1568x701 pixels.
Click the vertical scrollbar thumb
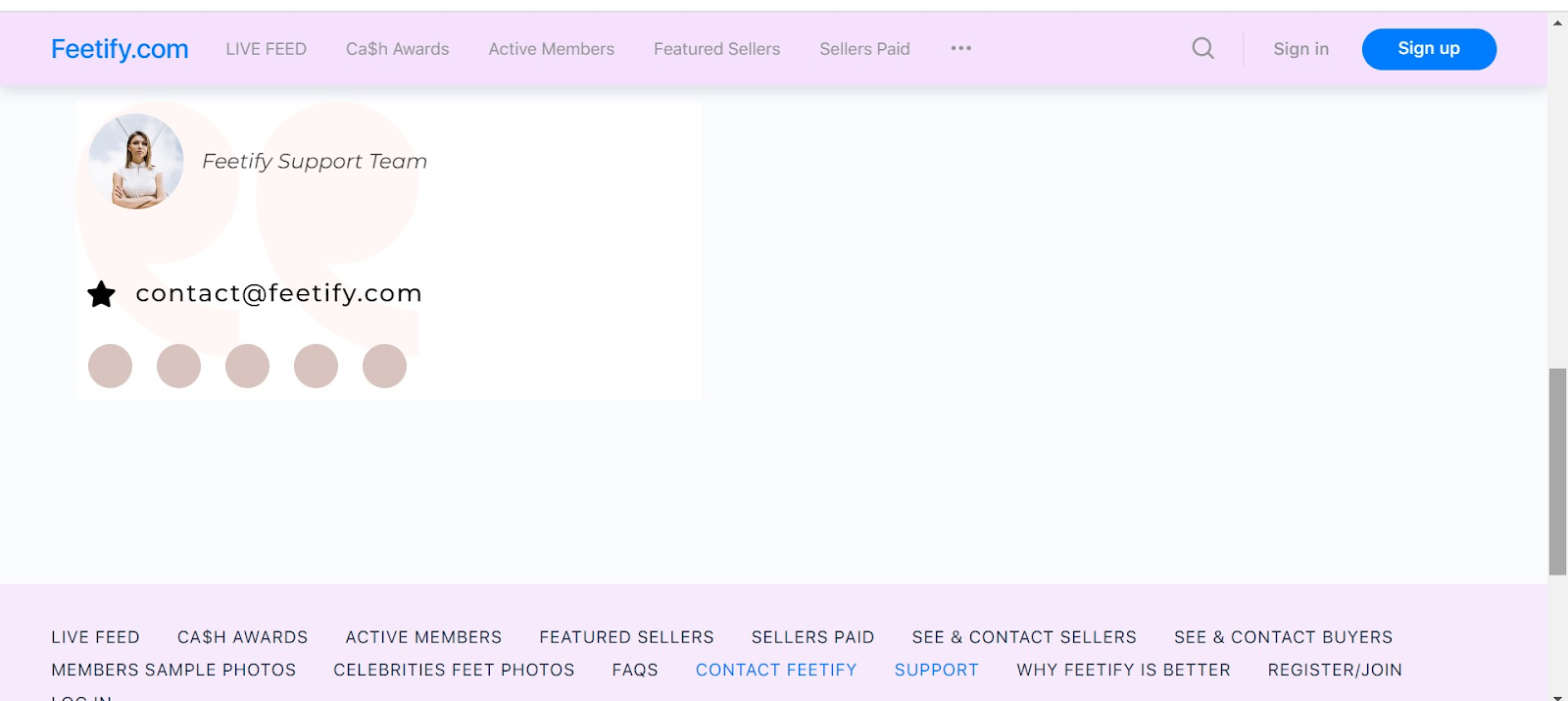pos(1557,472)
